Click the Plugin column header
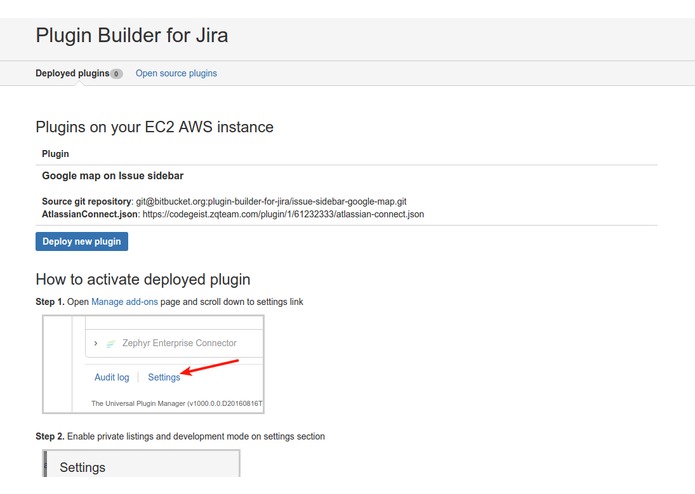The height and width of the screenshot is (494, 695). point(55,154)
